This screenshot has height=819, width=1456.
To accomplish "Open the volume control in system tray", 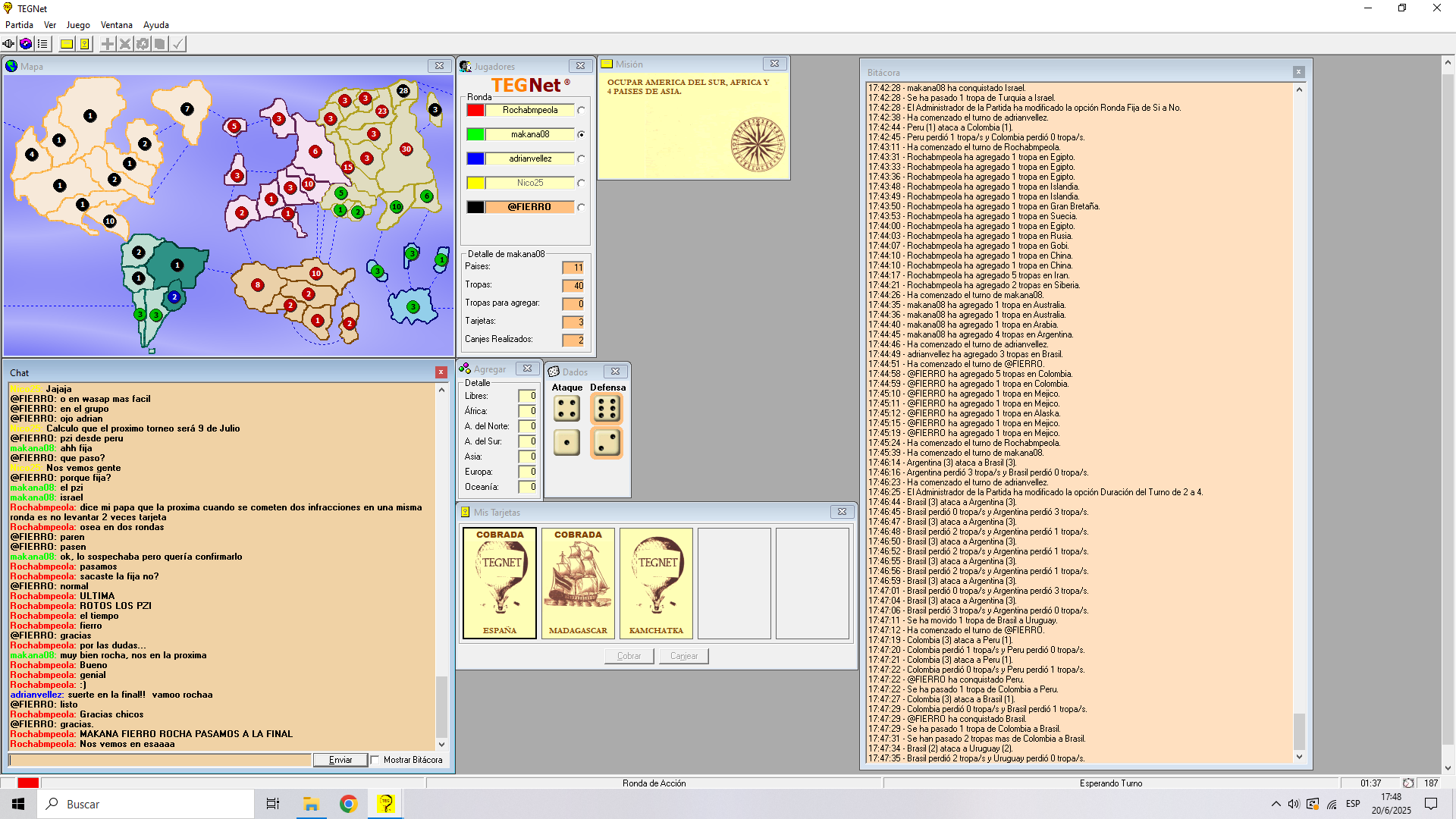I will 1294,804.
